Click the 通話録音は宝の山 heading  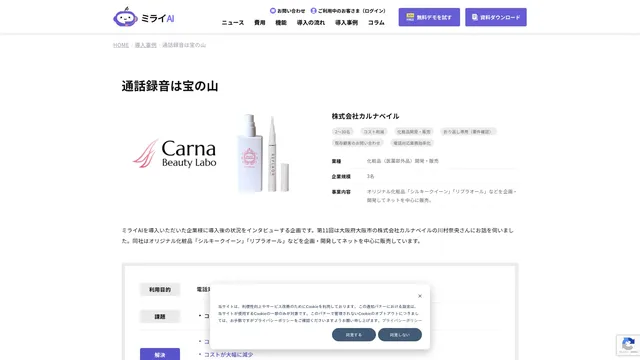click(170, 86)
